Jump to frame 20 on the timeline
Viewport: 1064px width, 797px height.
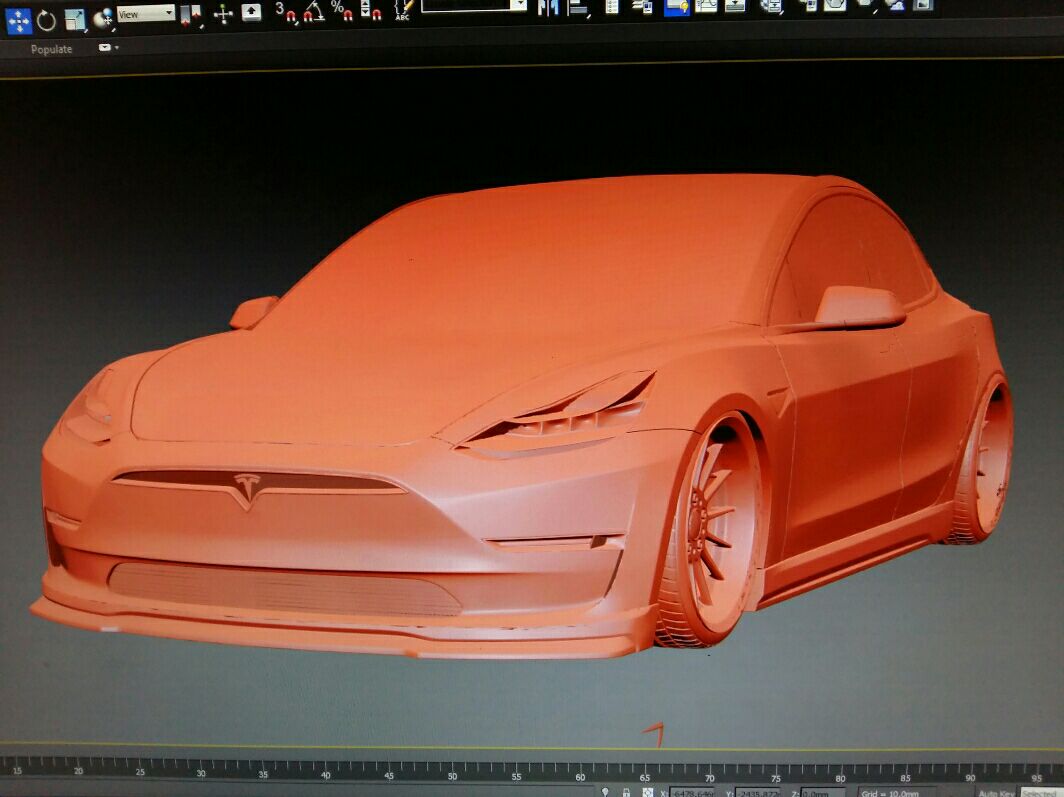pos(79,771)
